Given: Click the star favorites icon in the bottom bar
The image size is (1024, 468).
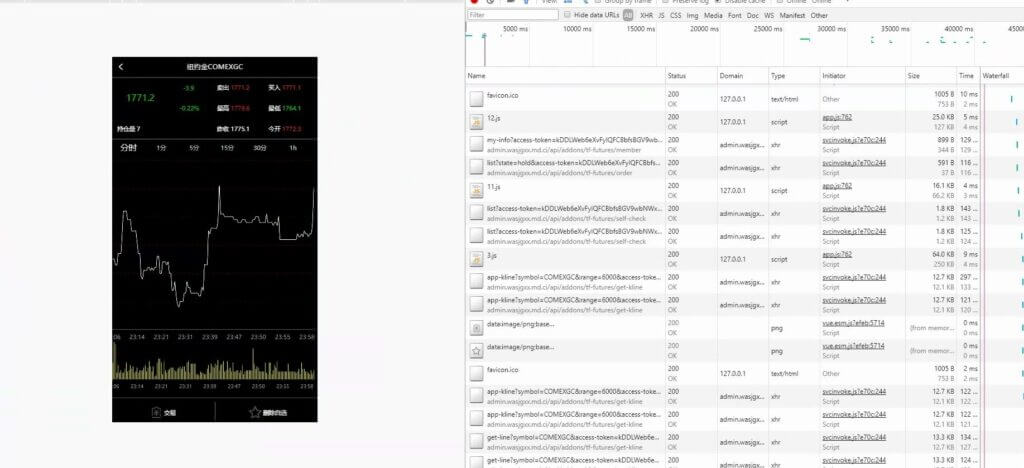Looking at the screenshot, I should tap(255, 411).
